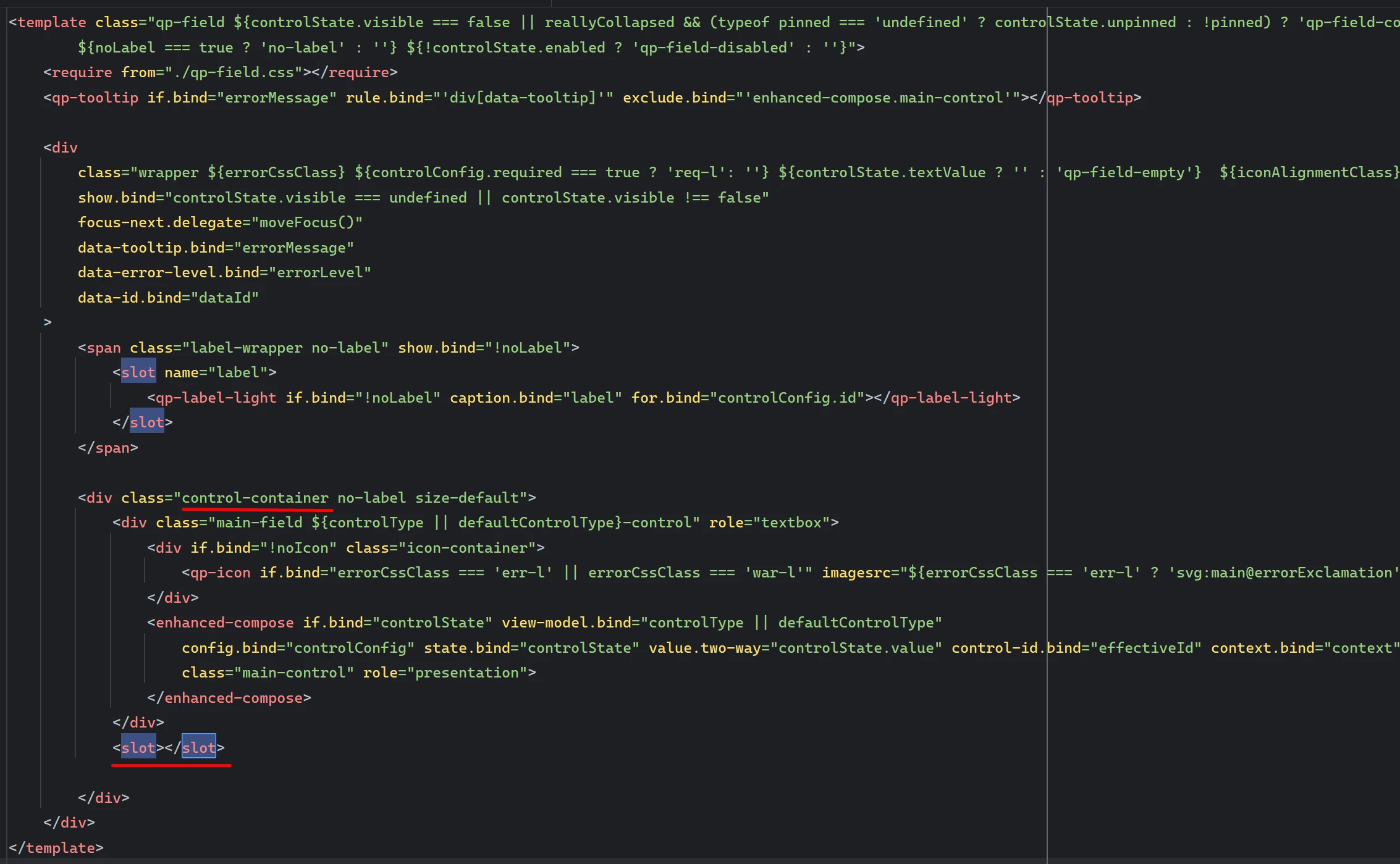The image size is (1400, 864).
Task: Click the closing </span> tag
Action: click(x=108, y=448)
